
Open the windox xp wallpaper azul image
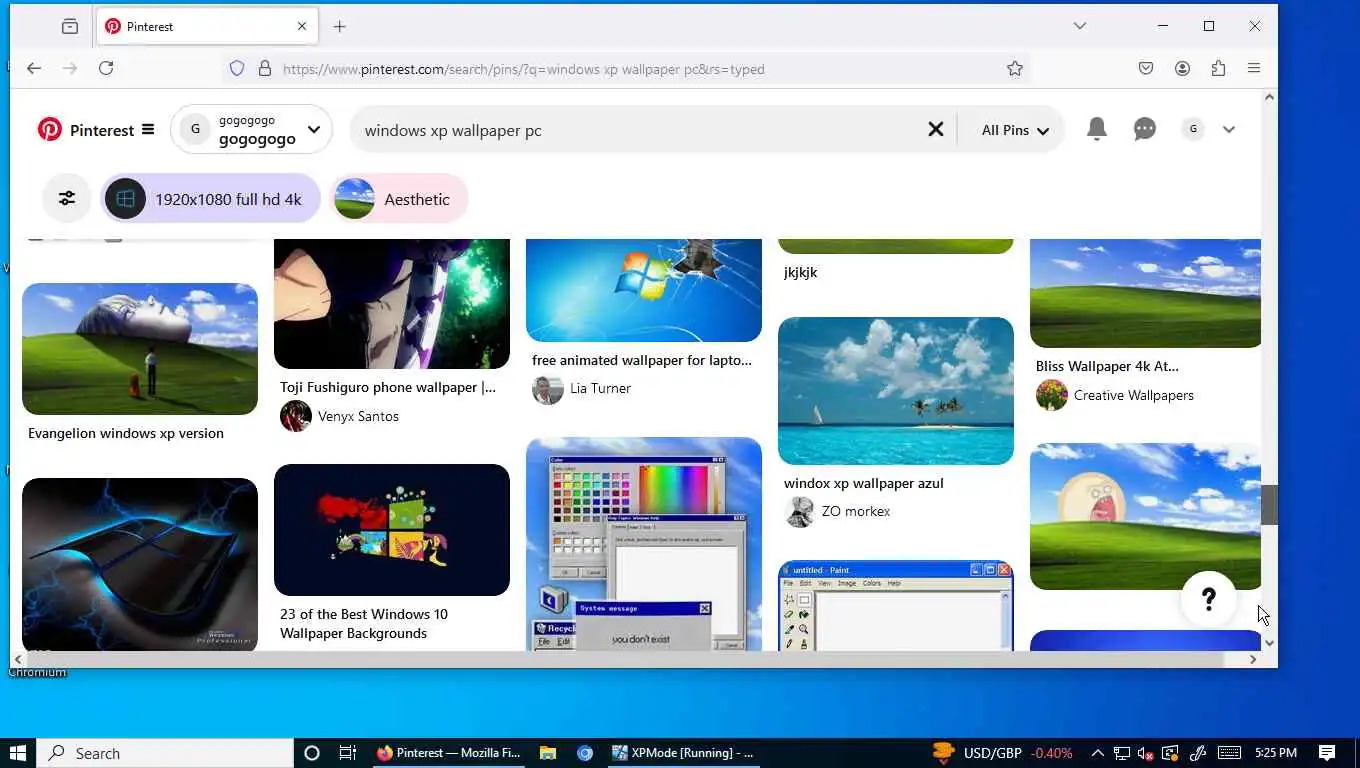coord(896,391)
